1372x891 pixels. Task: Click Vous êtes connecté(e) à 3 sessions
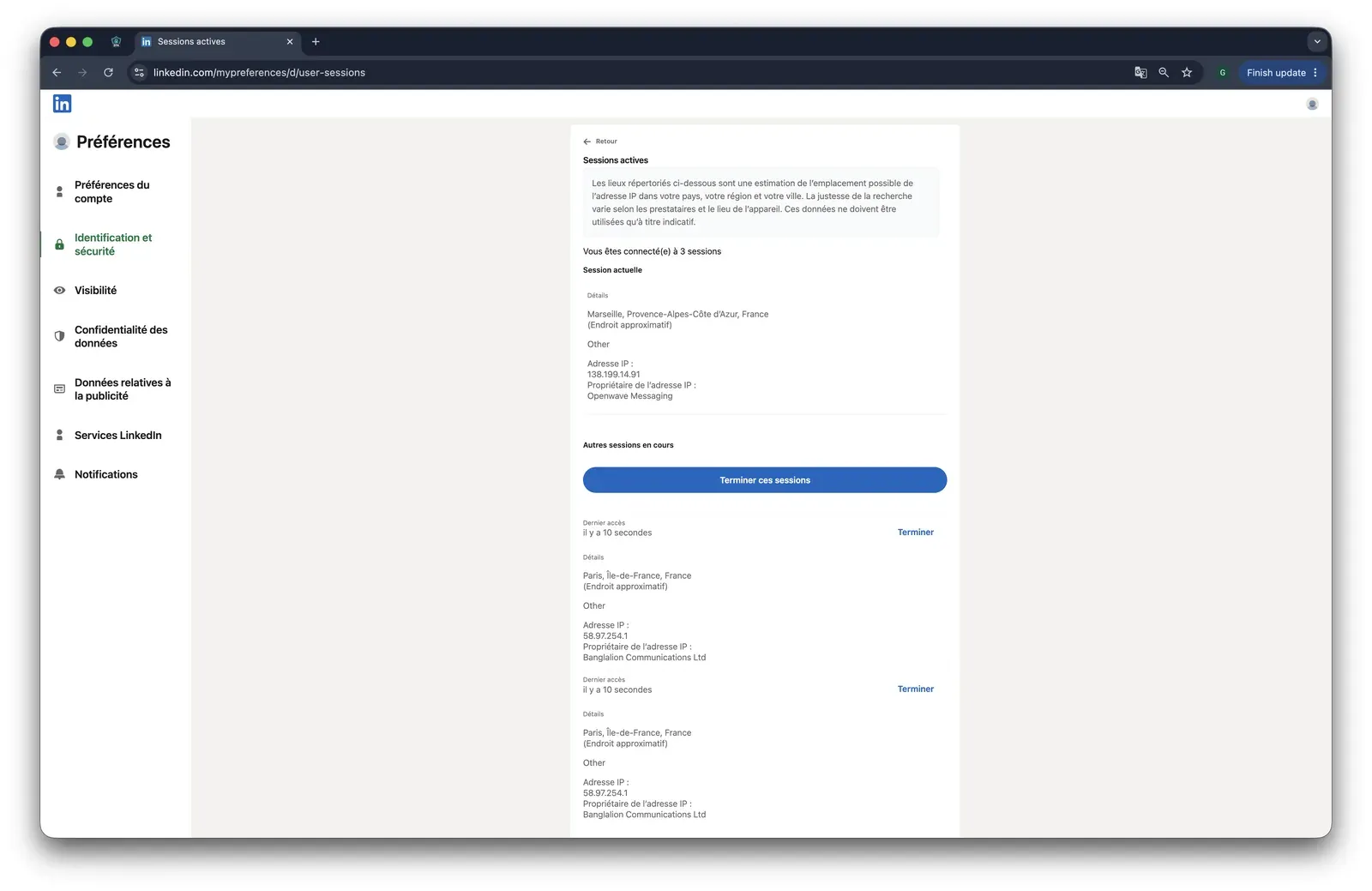[x=652, y=252]
